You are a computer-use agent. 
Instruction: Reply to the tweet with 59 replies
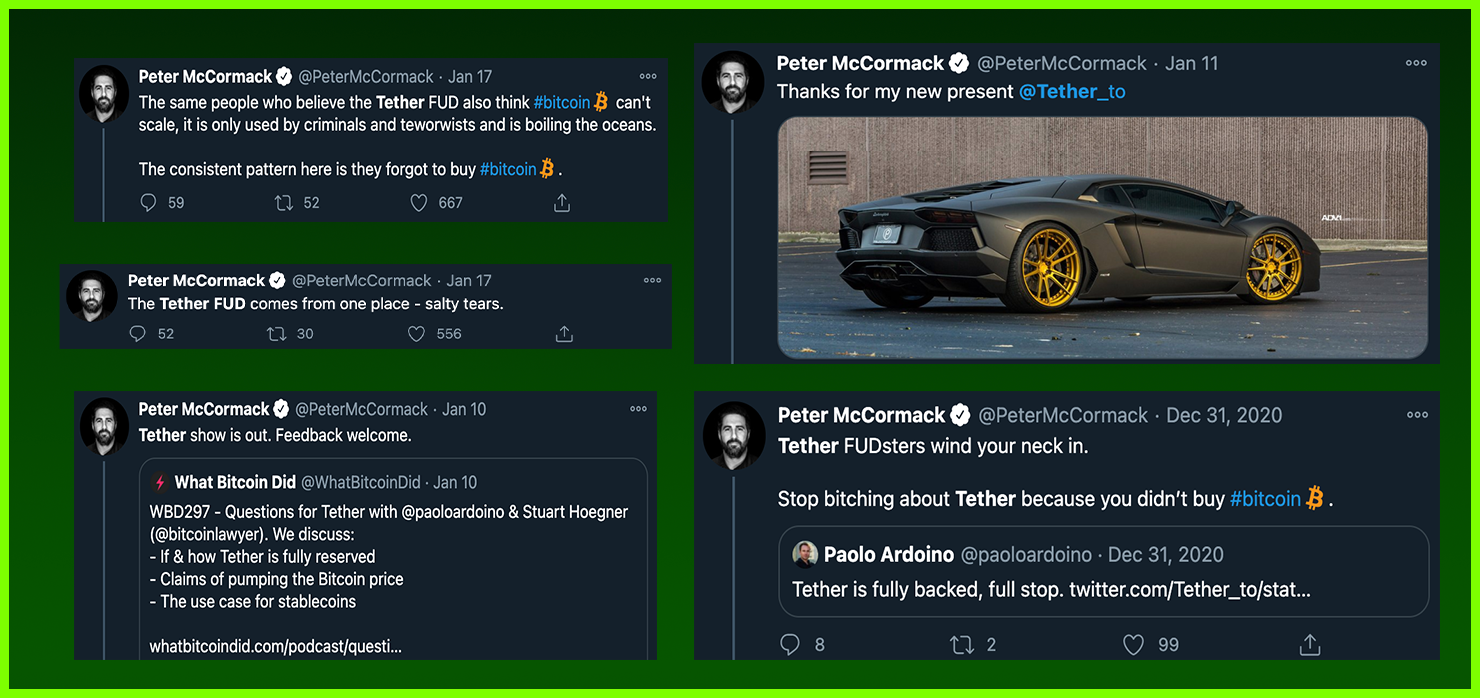pos(149,203)
